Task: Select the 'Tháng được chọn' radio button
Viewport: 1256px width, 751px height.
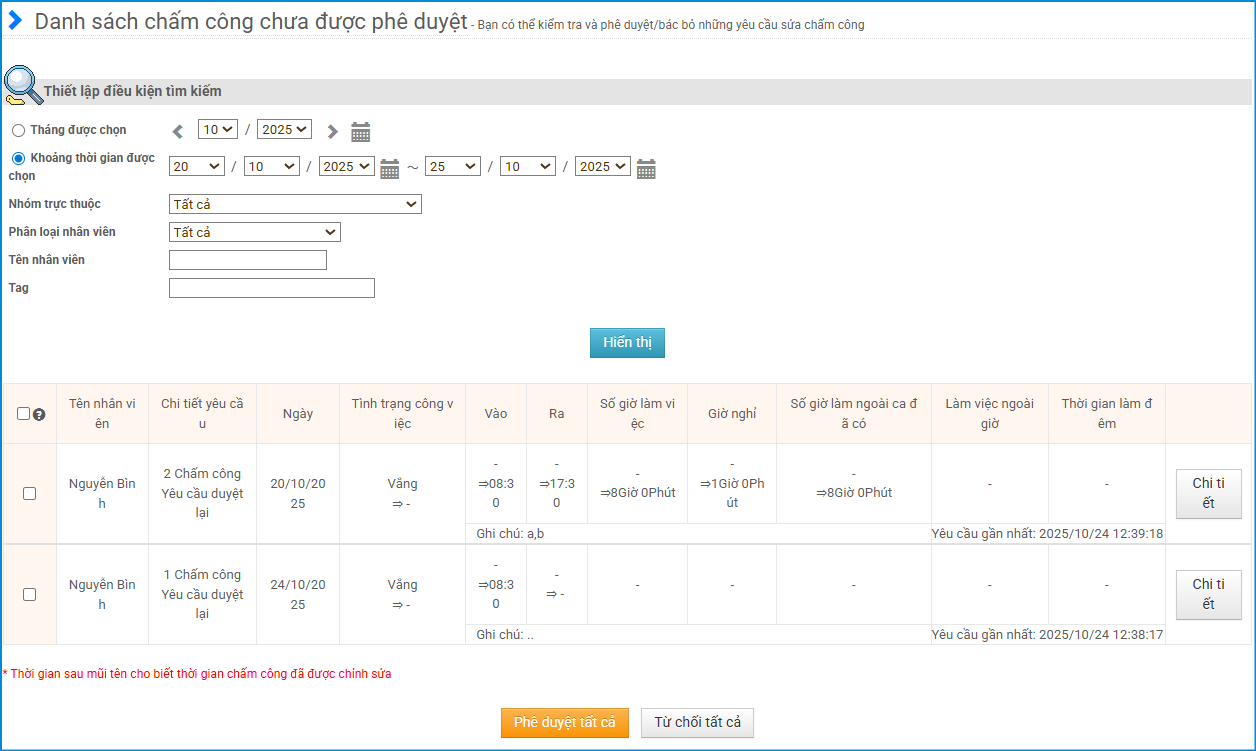Action: point(18,131)
